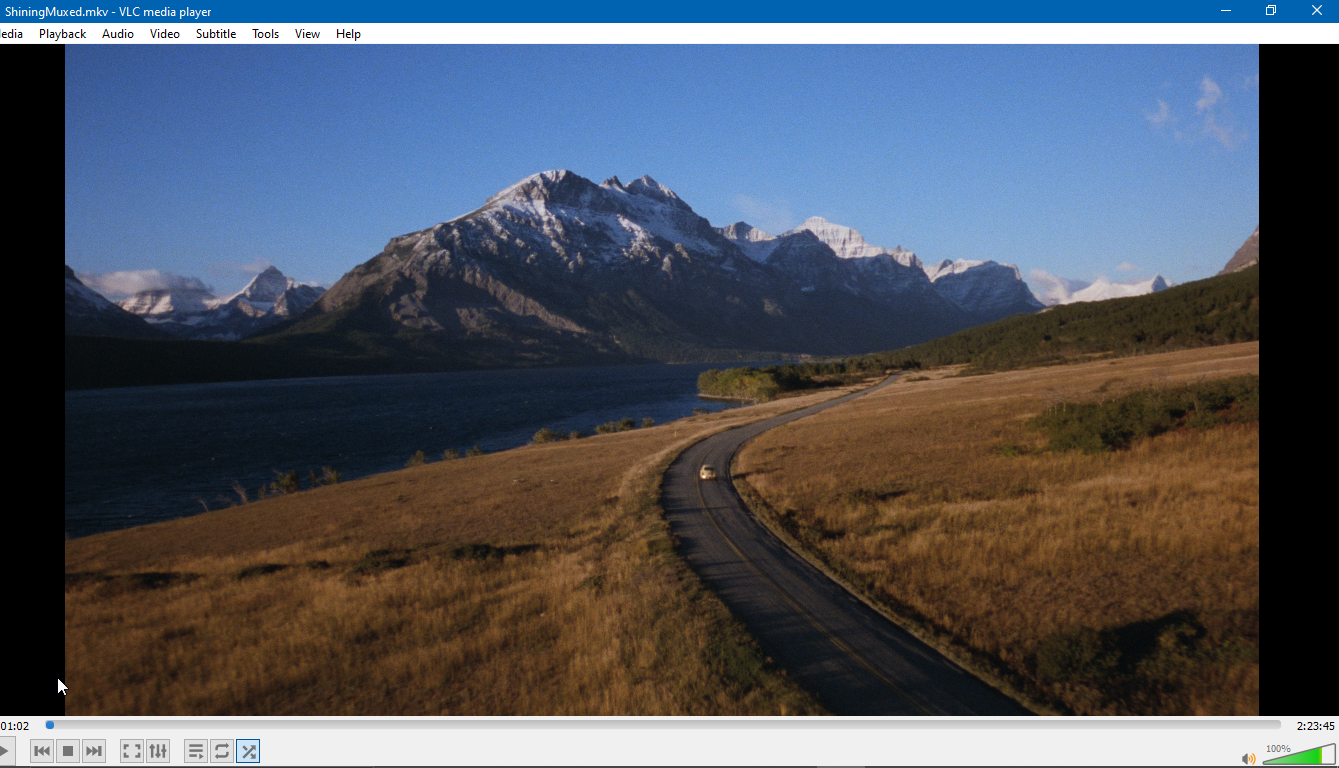Skip to next media in playlist
The image size is (1339, 768).
click(94, 751)
